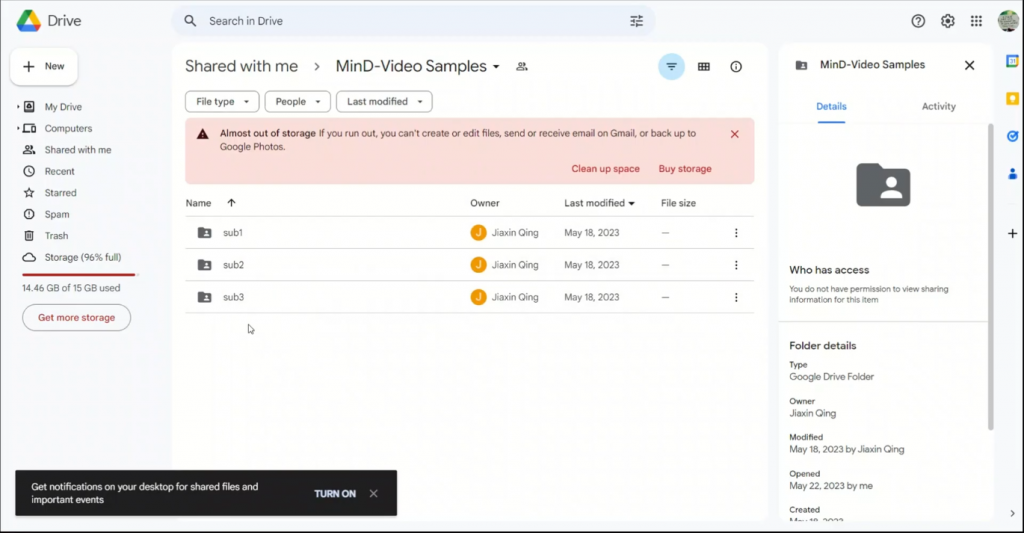Click the sub2 folder icon
Image resolution: width=1024 pixels, height=533 pixels.
pos(204,265)
